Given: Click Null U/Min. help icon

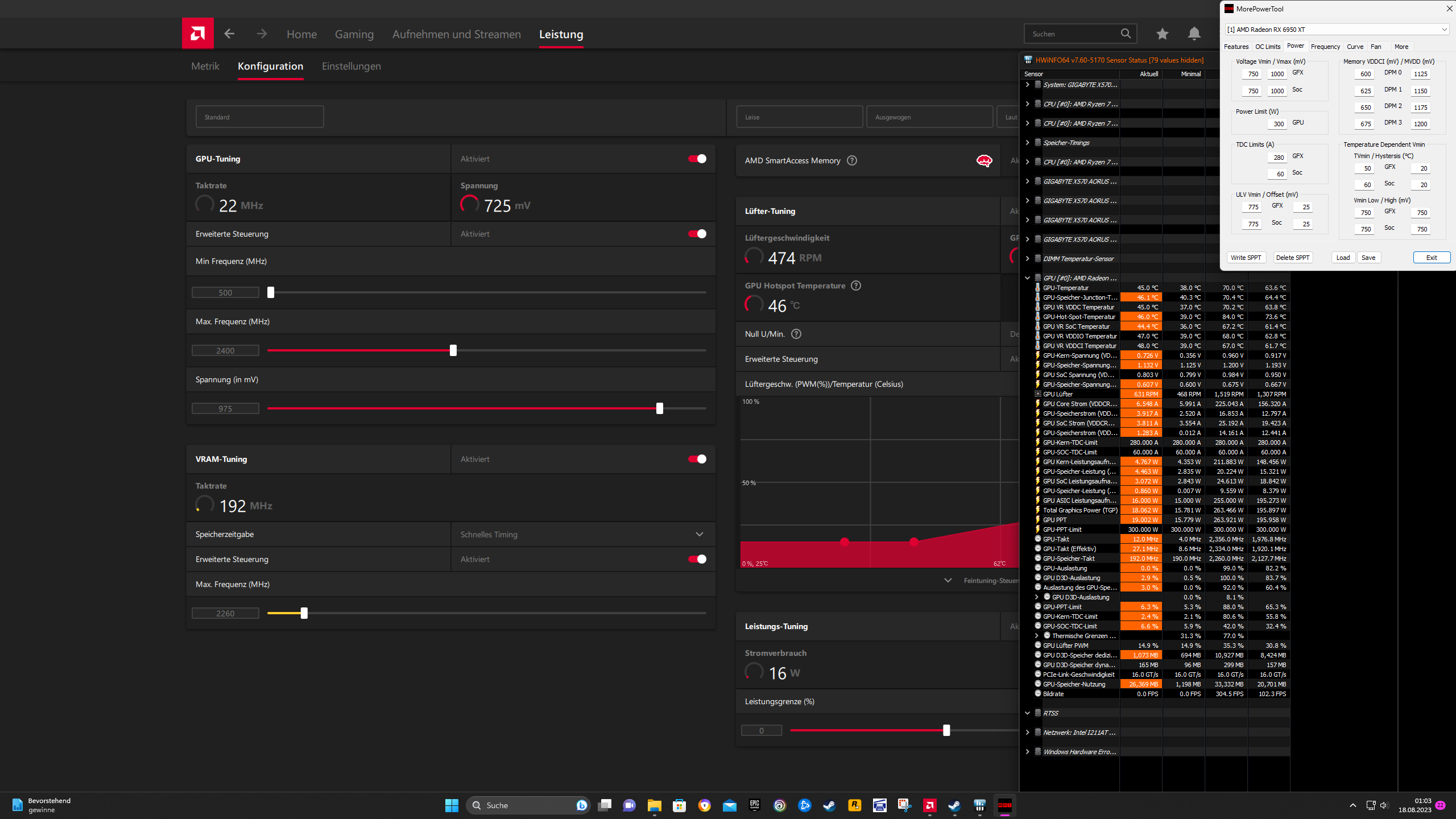Looking at the screenshot, I should [x=796, y=334].
